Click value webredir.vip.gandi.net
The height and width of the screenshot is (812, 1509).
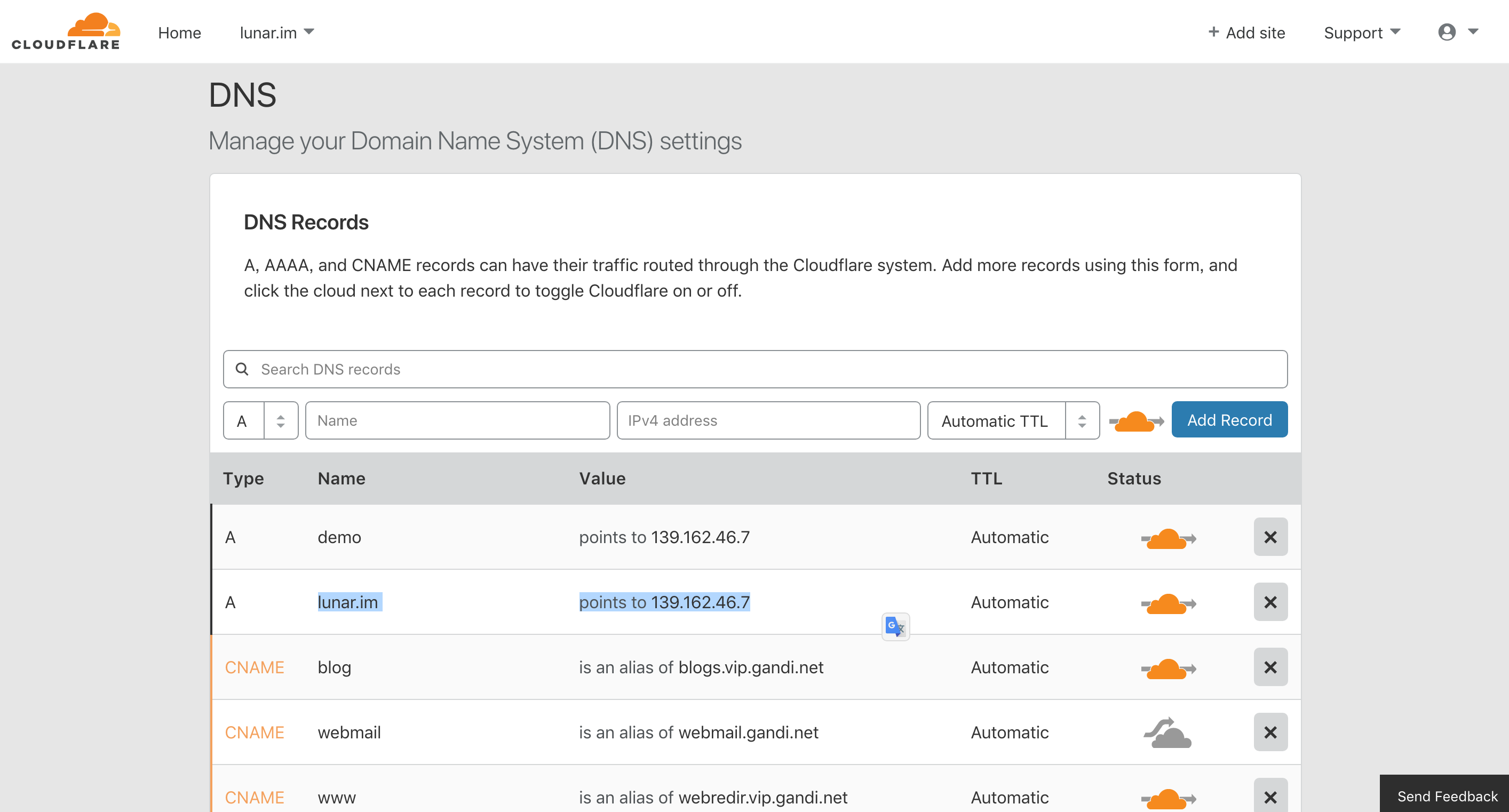(x=763, y=798)
